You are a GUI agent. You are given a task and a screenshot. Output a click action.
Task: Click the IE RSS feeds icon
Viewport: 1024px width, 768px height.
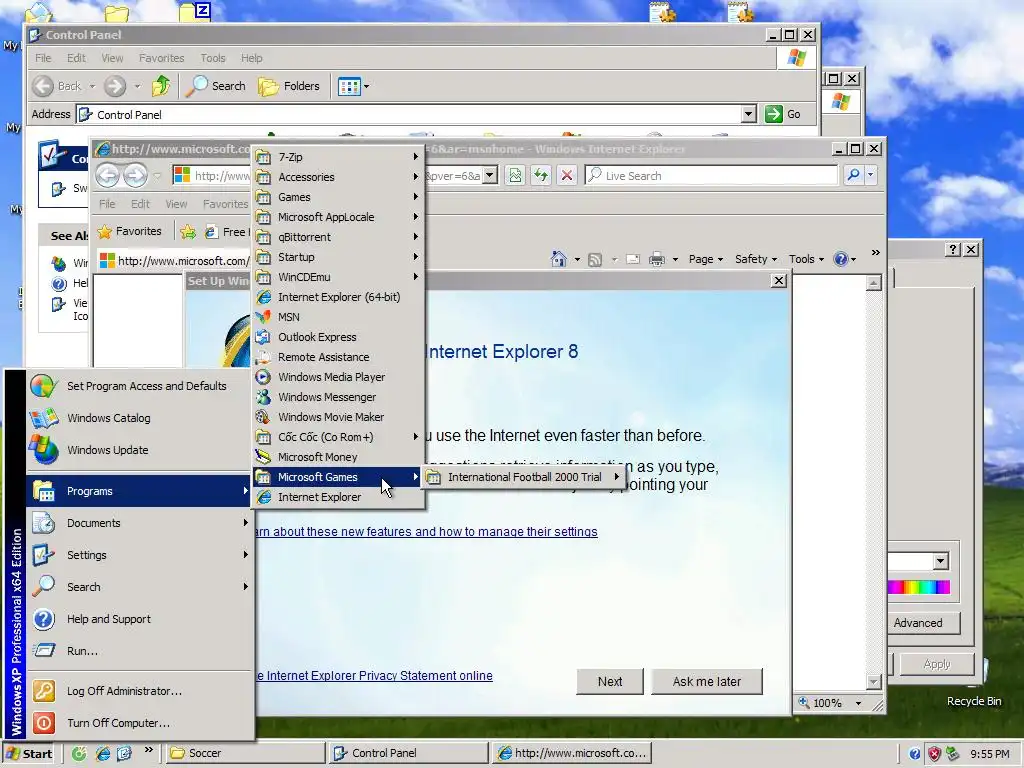[x=595, y=260]
